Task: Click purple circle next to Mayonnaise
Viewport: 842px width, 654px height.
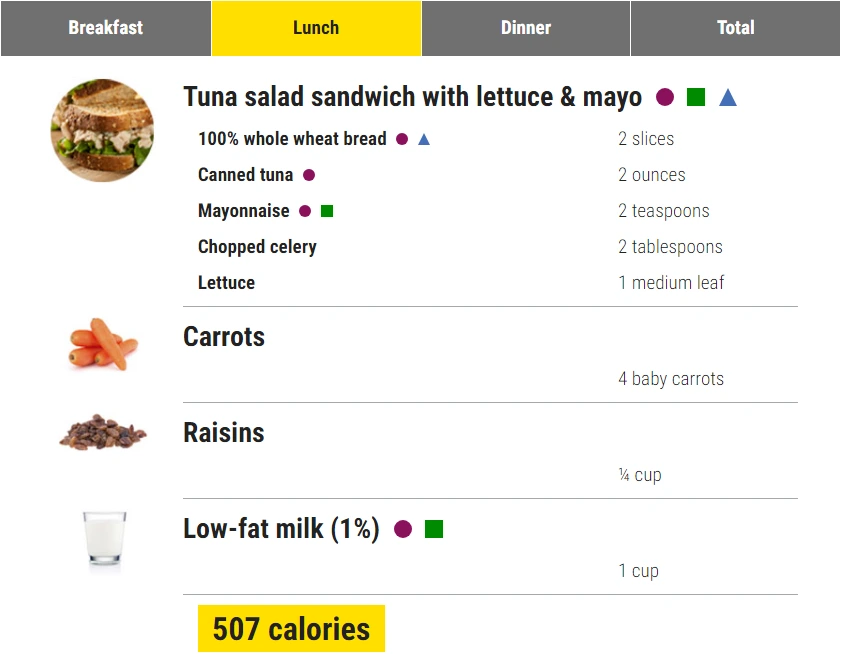Action: click(x=305, y=211)
